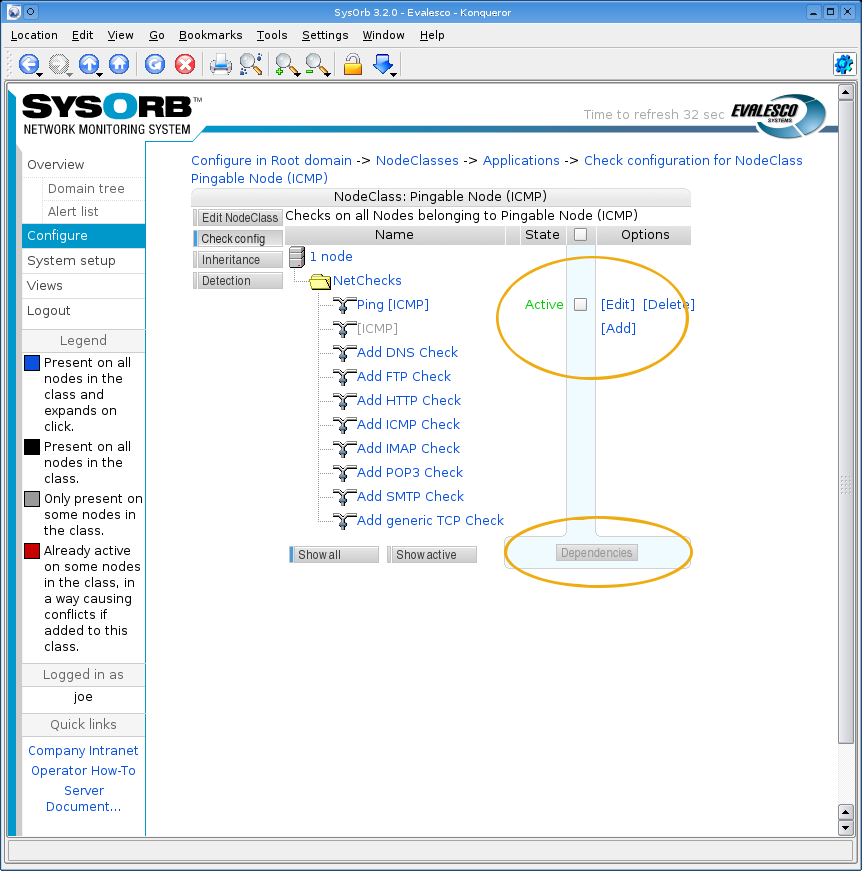Image resolution: width=862 pixels, height=871 pixels.
Task: Click the vertical scrollbar thumb
Action: pos(845,422)
